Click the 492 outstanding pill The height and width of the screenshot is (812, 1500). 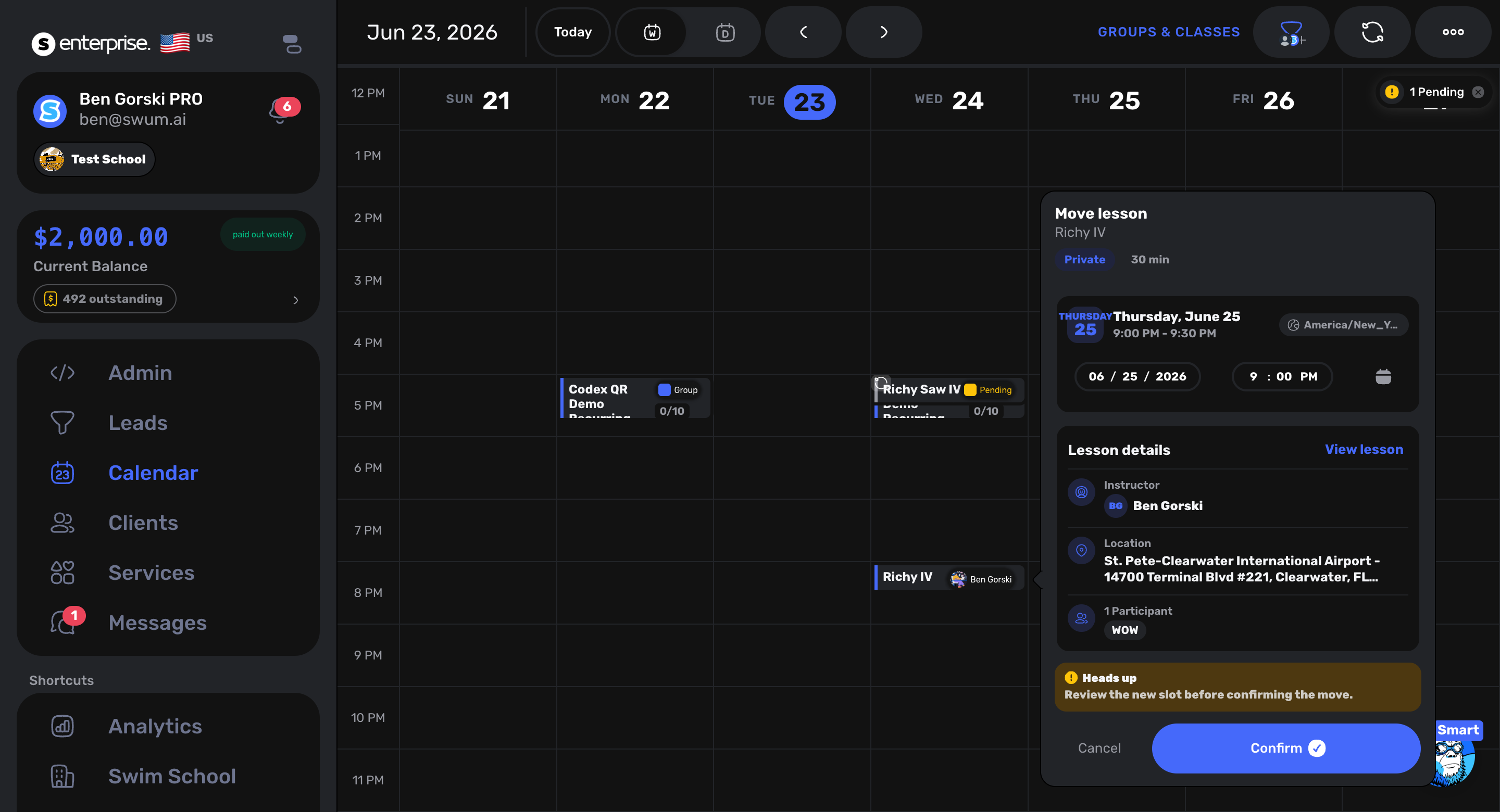coord(105,299)
